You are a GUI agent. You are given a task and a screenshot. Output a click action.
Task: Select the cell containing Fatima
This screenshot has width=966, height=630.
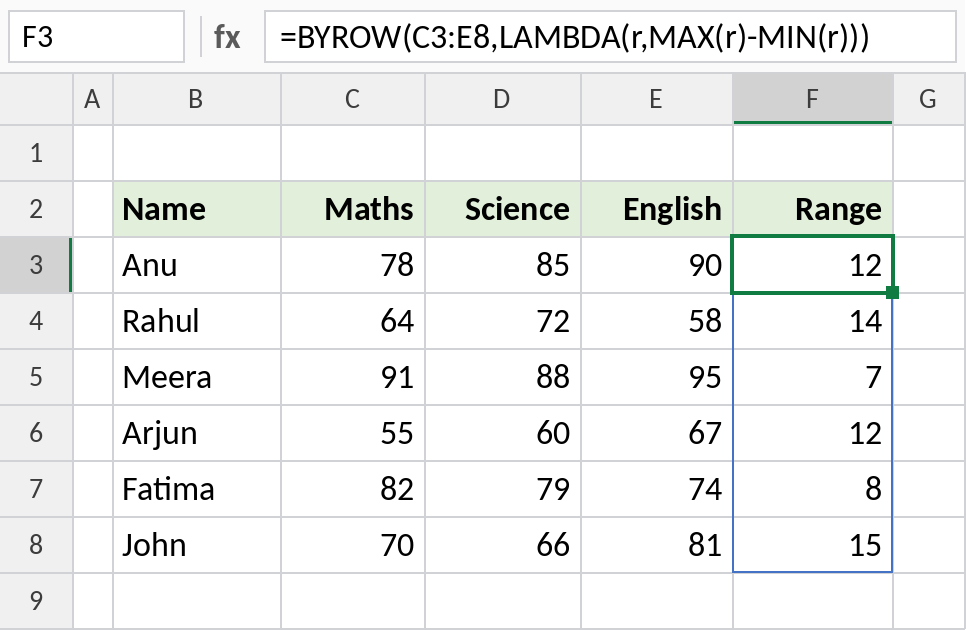coord(197,489)
